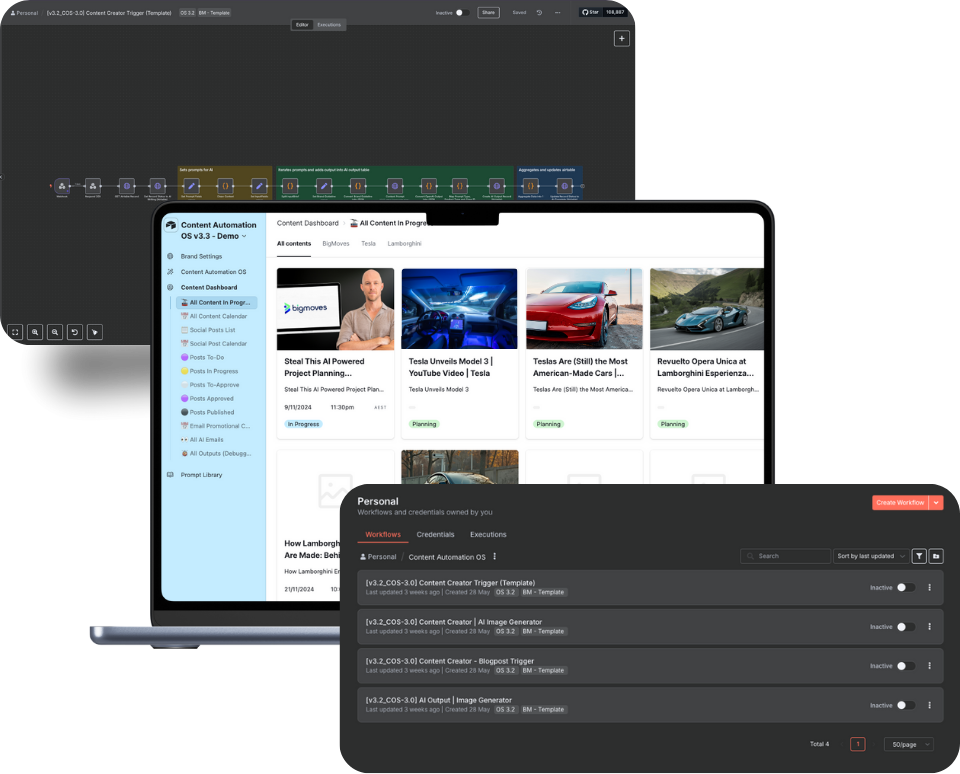Toggle active switch in workflow editor header
Screen dimensions: 960x774
coord(462,13)
